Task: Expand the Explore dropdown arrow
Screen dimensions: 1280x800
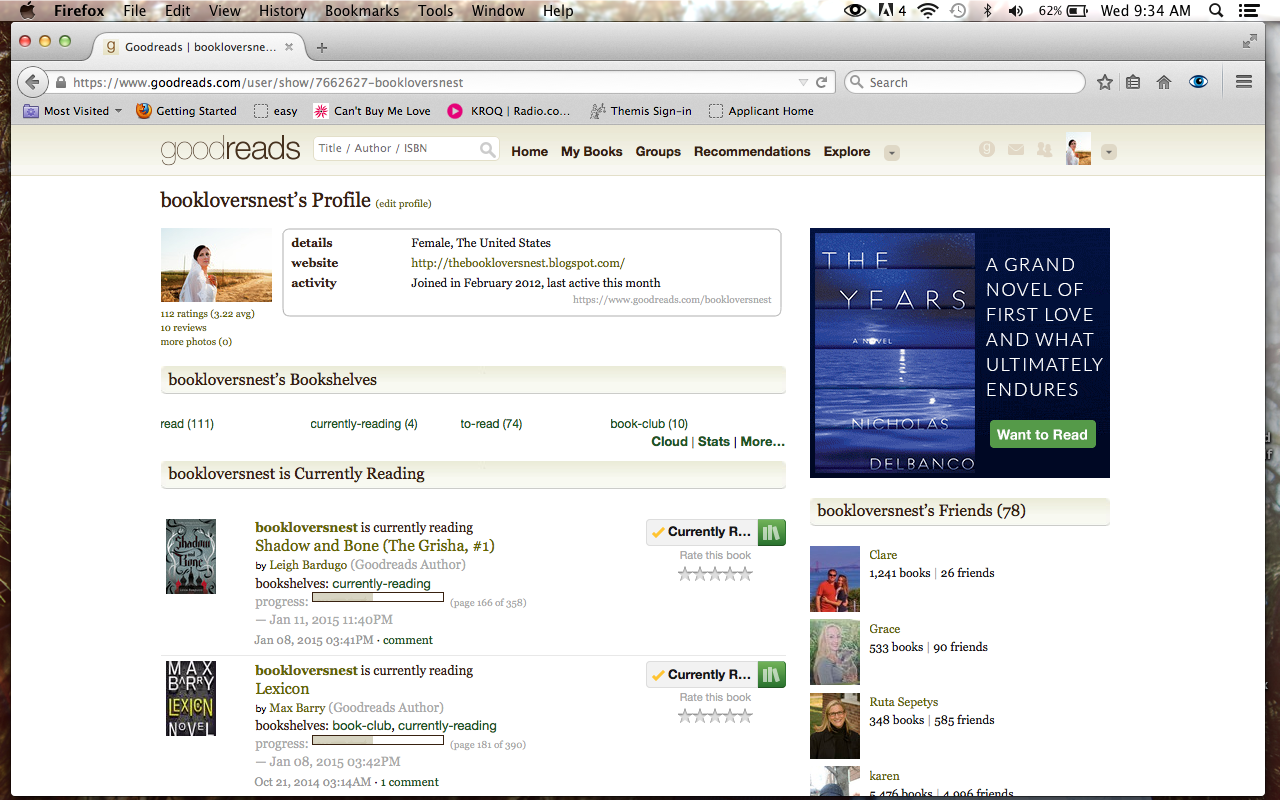Action: (x=892, y=153)
